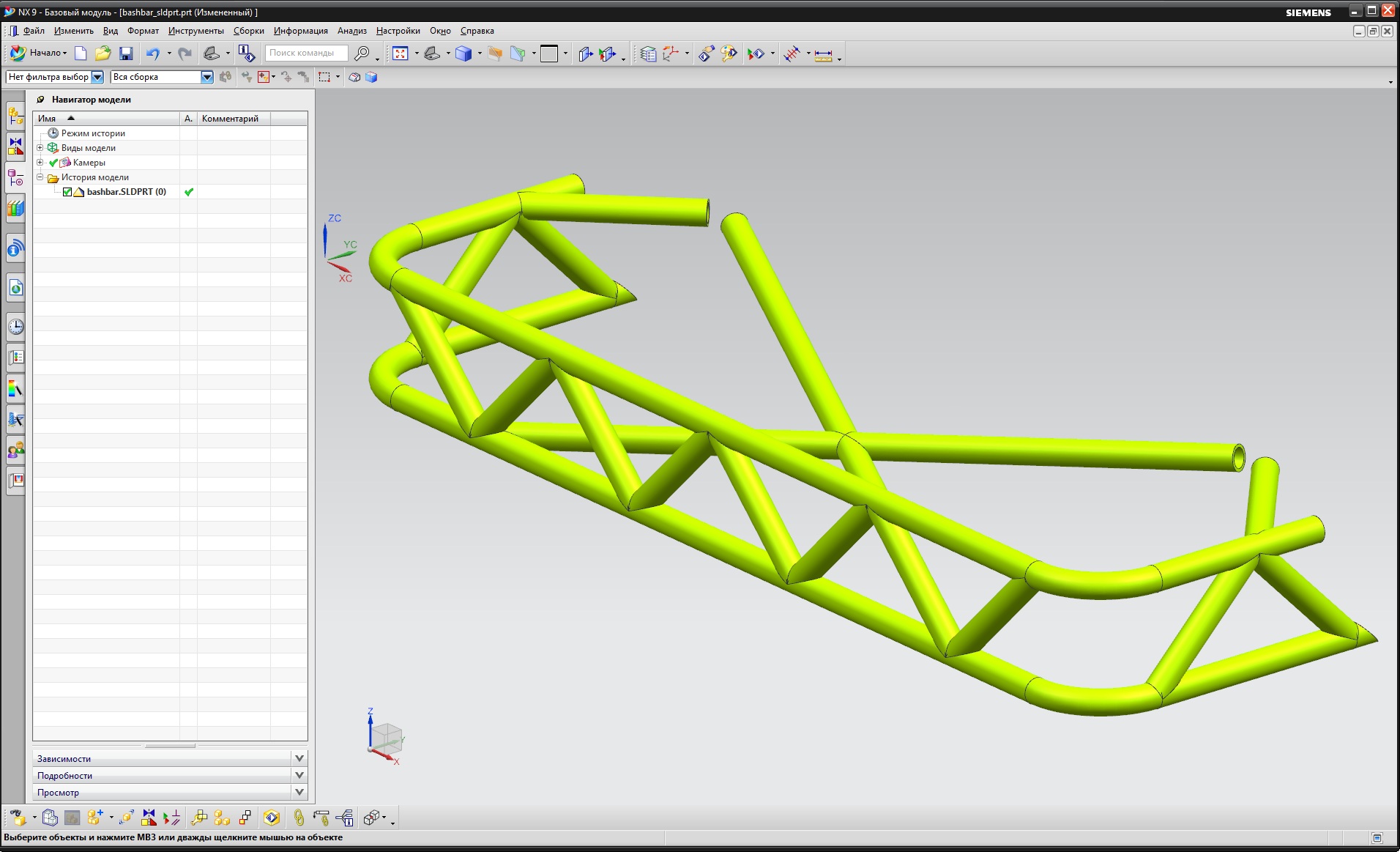The image size is (1400, 852).
Task: Expand the Камеры tree node
Action: coord(40,163)
